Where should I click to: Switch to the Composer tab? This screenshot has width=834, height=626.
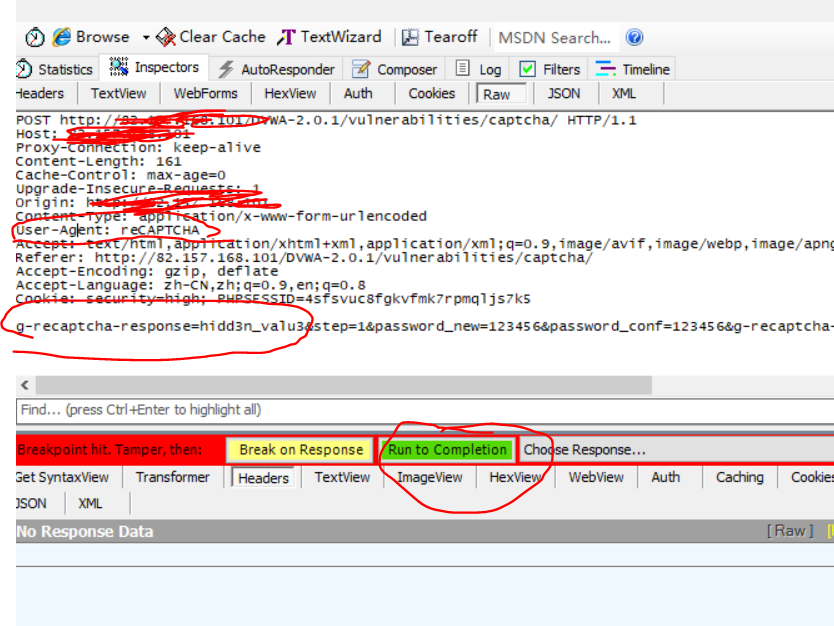point(394,69)
